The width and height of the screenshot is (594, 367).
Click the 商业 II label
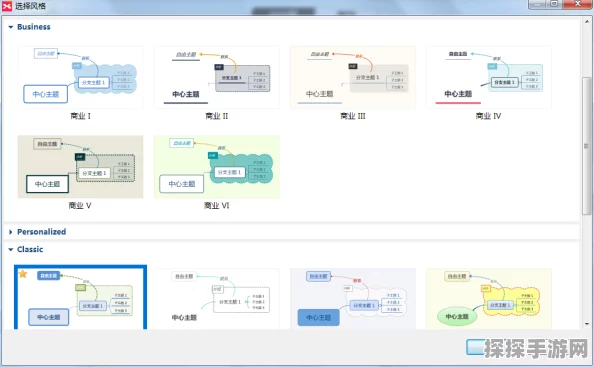[x=217, y=116]
